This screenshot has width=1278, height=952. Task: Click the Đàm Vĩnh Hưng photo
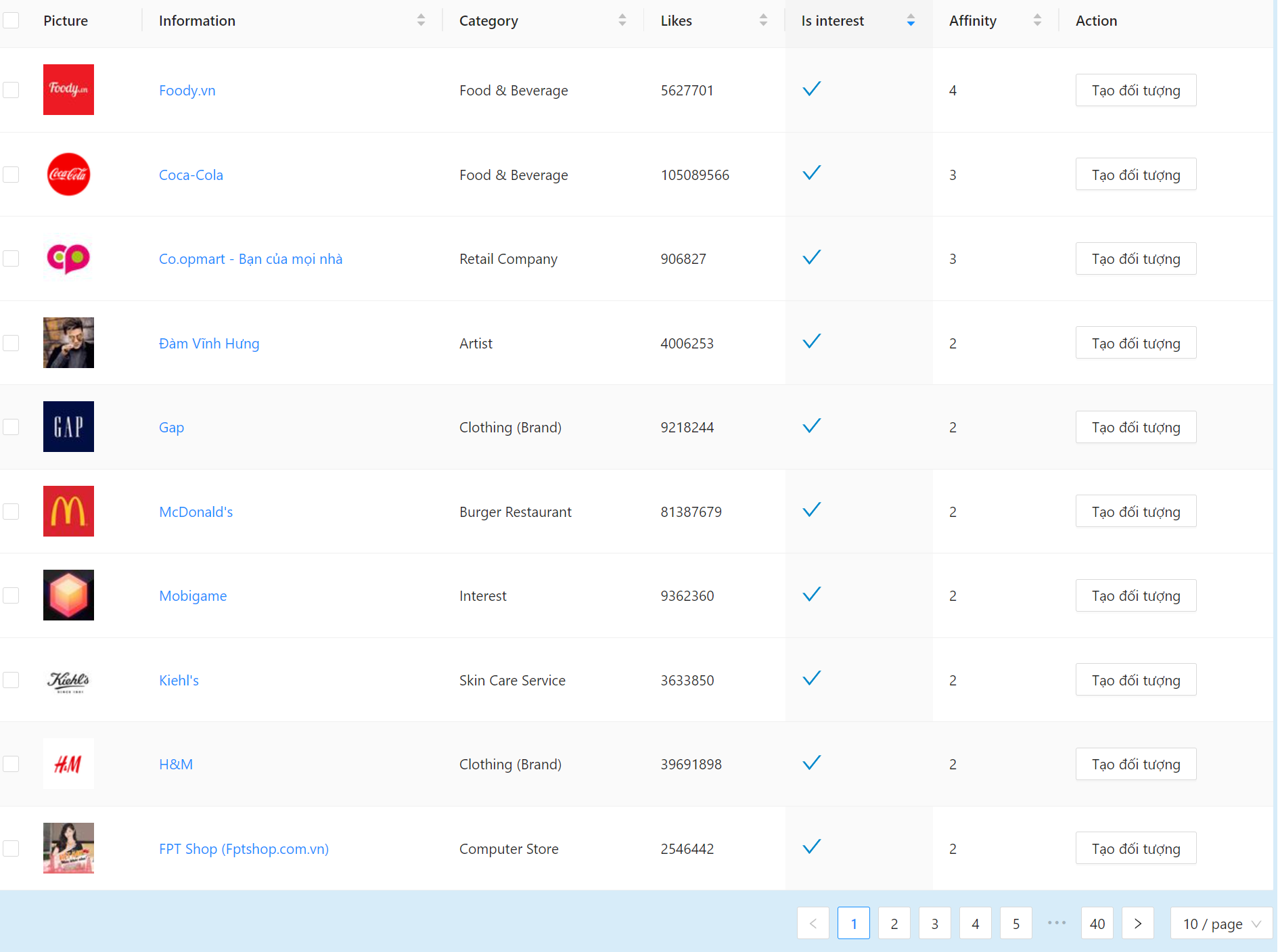[68, 342]
